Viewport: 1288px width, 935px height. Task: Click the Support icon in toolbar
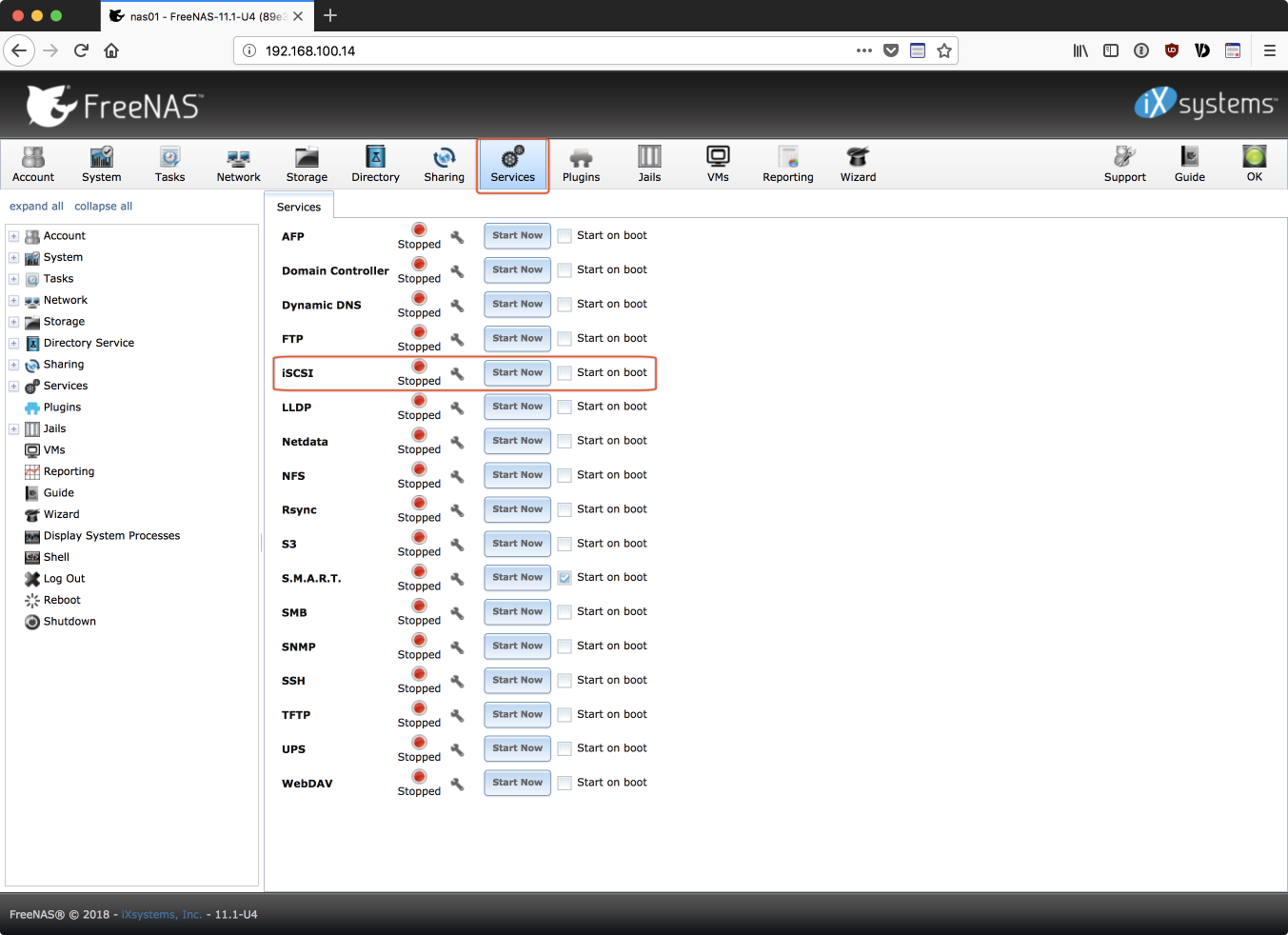tap(1124, 164)
